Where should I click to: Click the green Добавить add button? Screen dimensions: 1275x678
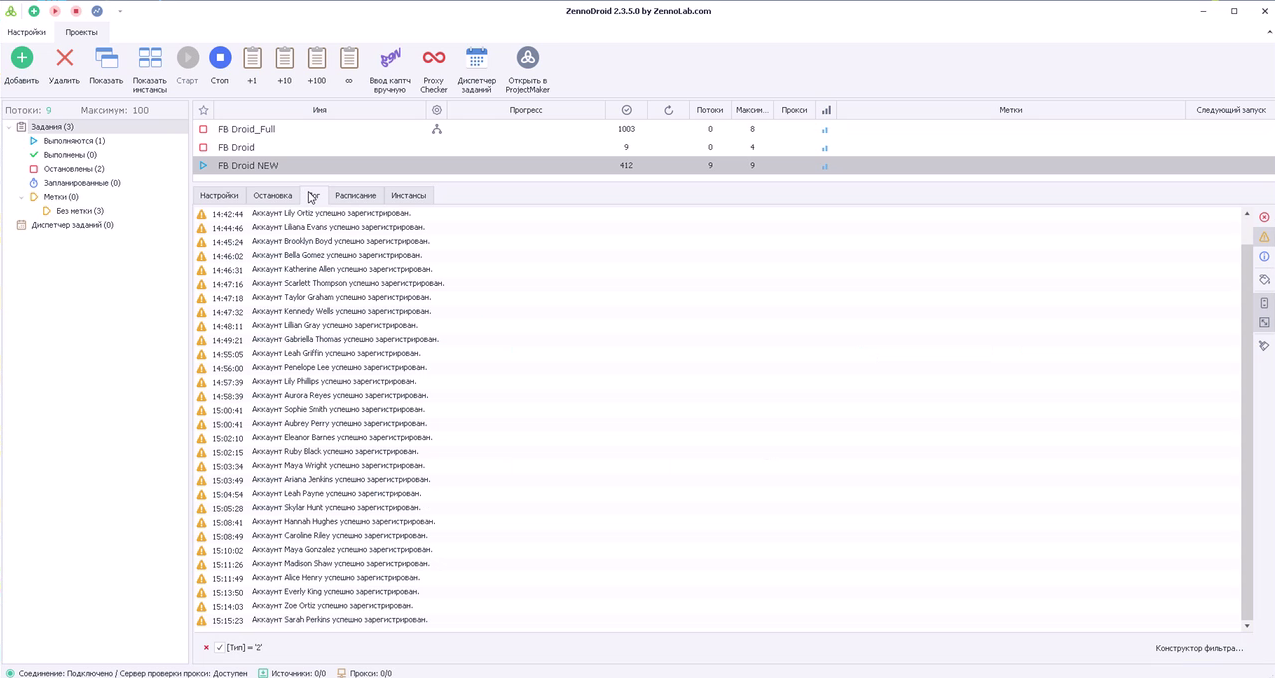point(21,59)
